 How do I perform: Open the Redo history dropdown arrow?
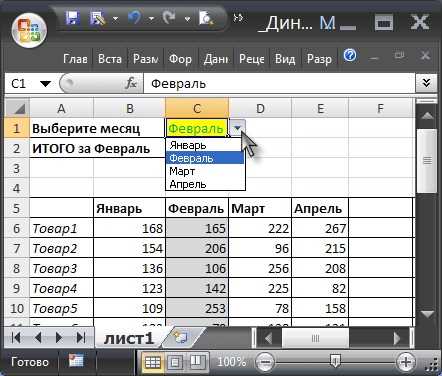pyautogui.click(x=187, y=19)
